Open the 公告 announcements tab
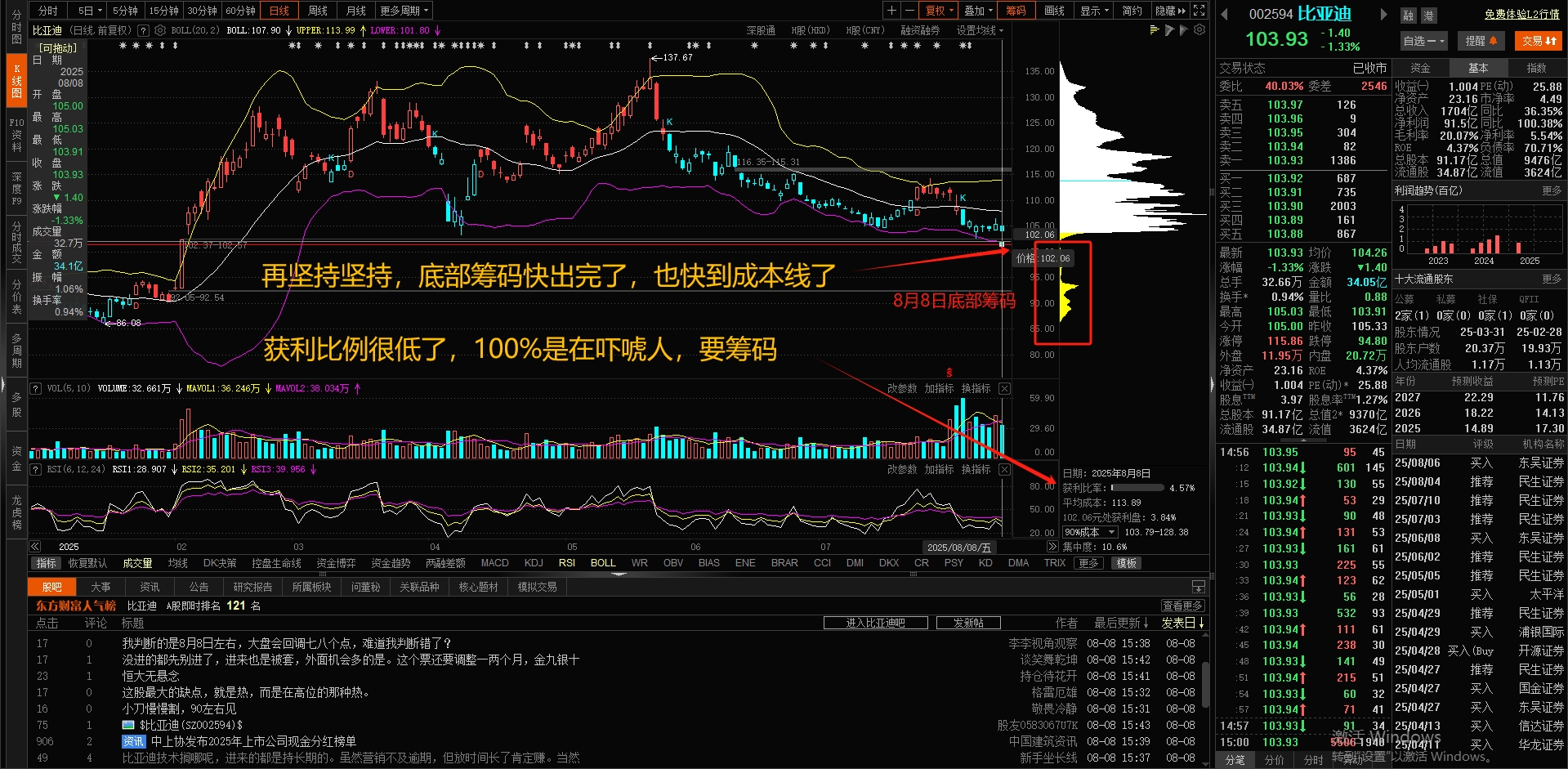 (x=199, y=587)
